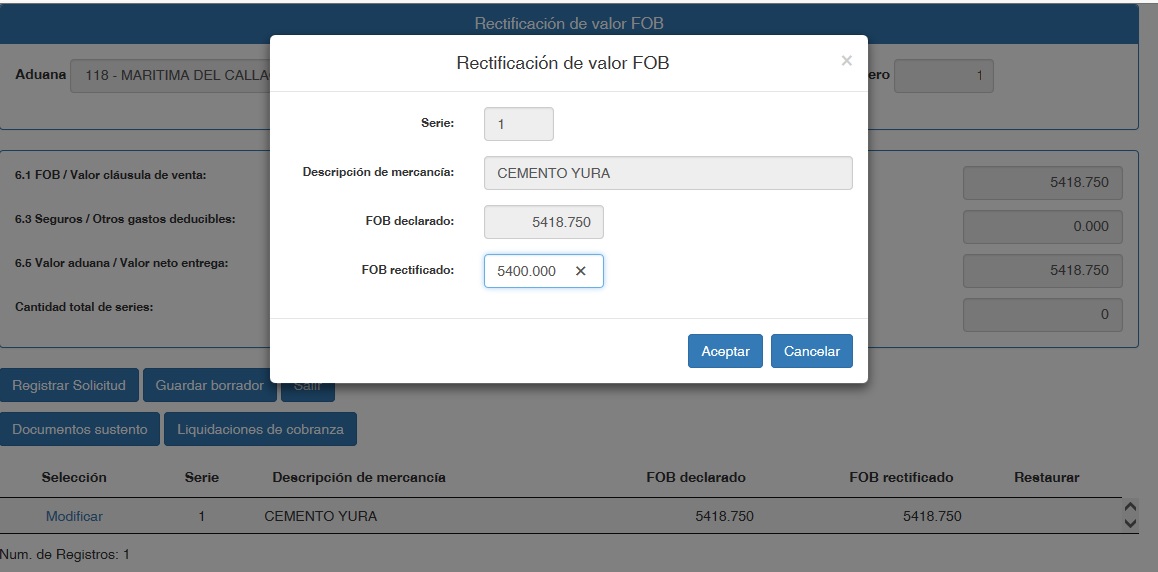Screen dimensions: 1158x572
Task: Click the 6.3 Seguros value field
Action: [1042, 226]
